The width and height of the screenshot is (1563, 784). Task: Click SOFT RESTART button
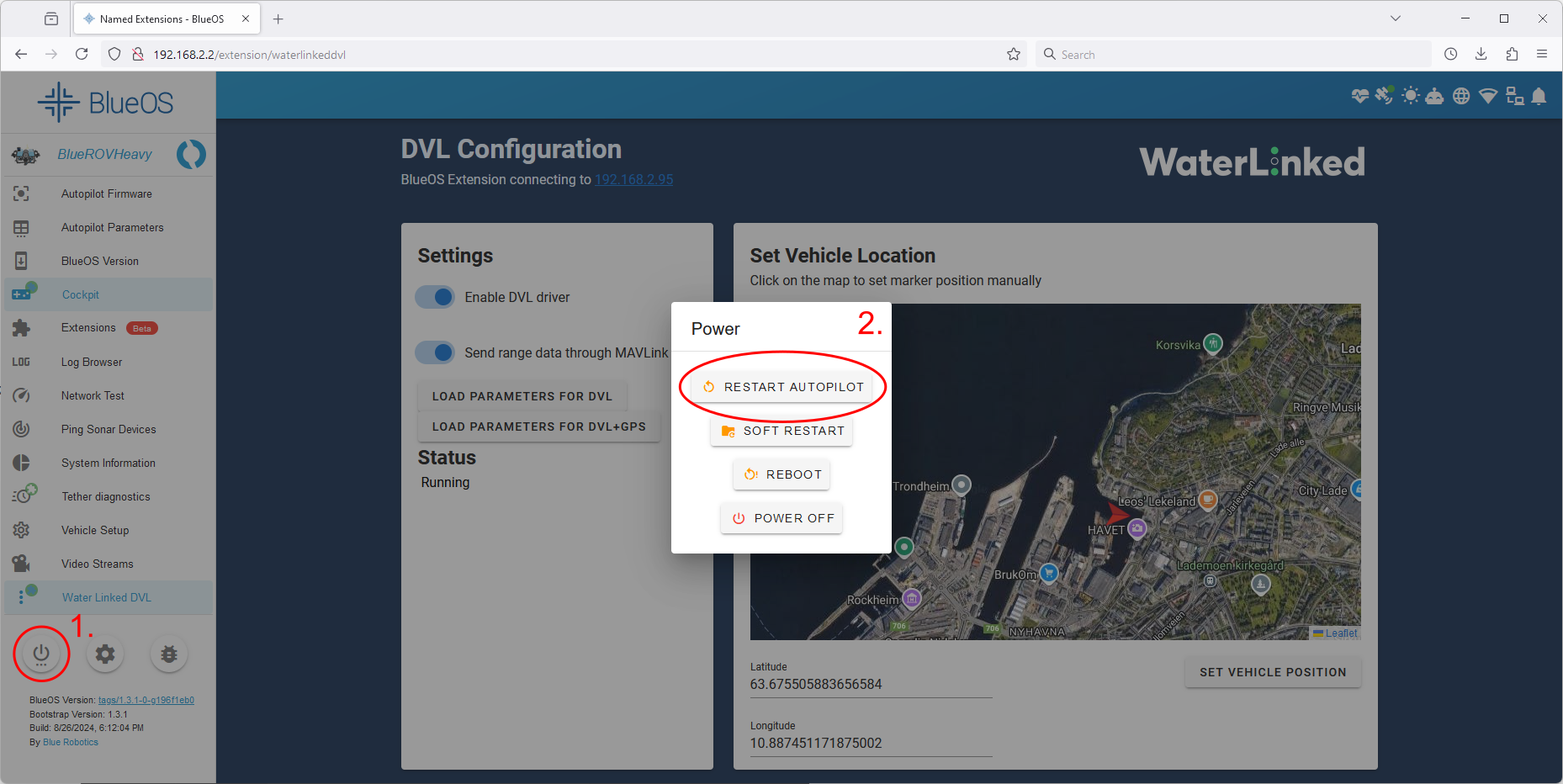[x=781, y=431]
